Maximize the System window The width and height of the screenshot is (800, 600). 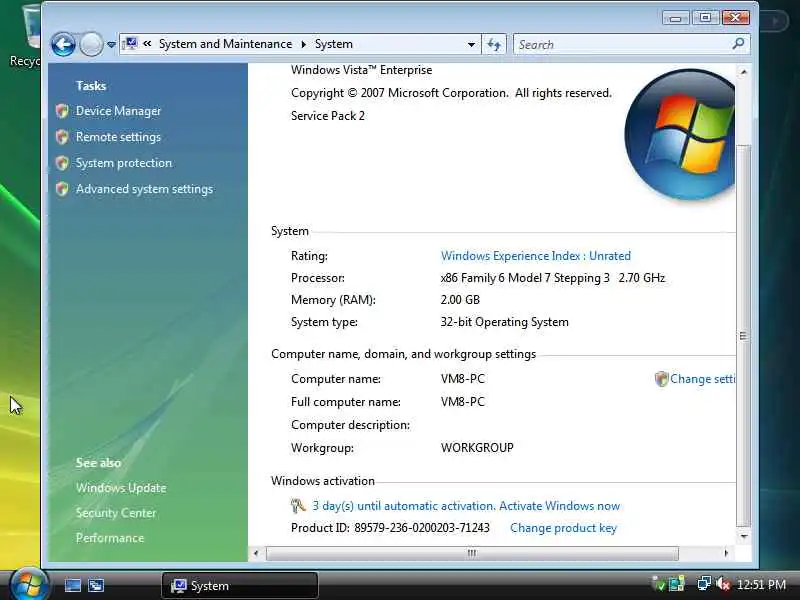click(x=706, y=18)
